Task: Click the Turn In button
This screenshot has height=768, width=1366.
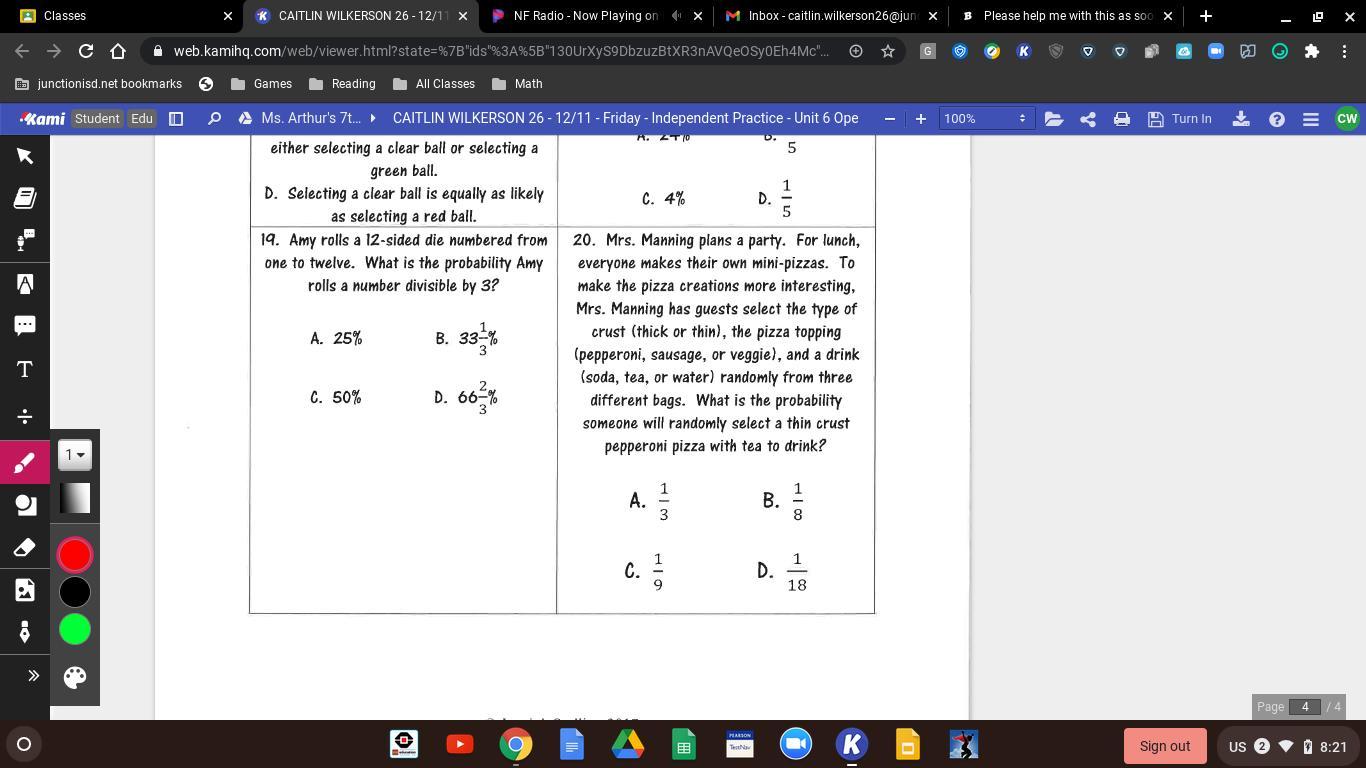Action: 1180,119
